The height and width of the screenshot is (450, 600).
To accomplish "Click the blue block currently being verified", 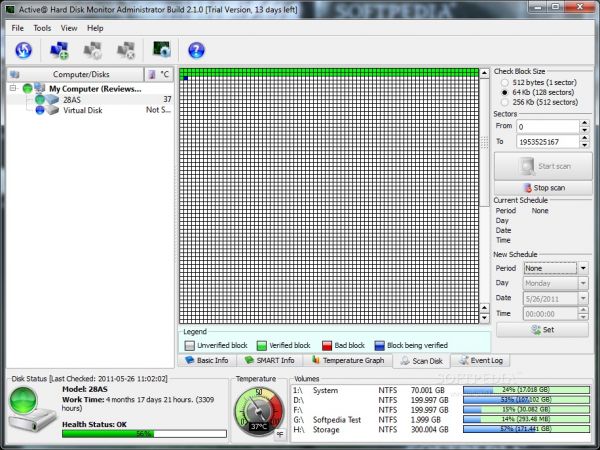I will 186,78.
